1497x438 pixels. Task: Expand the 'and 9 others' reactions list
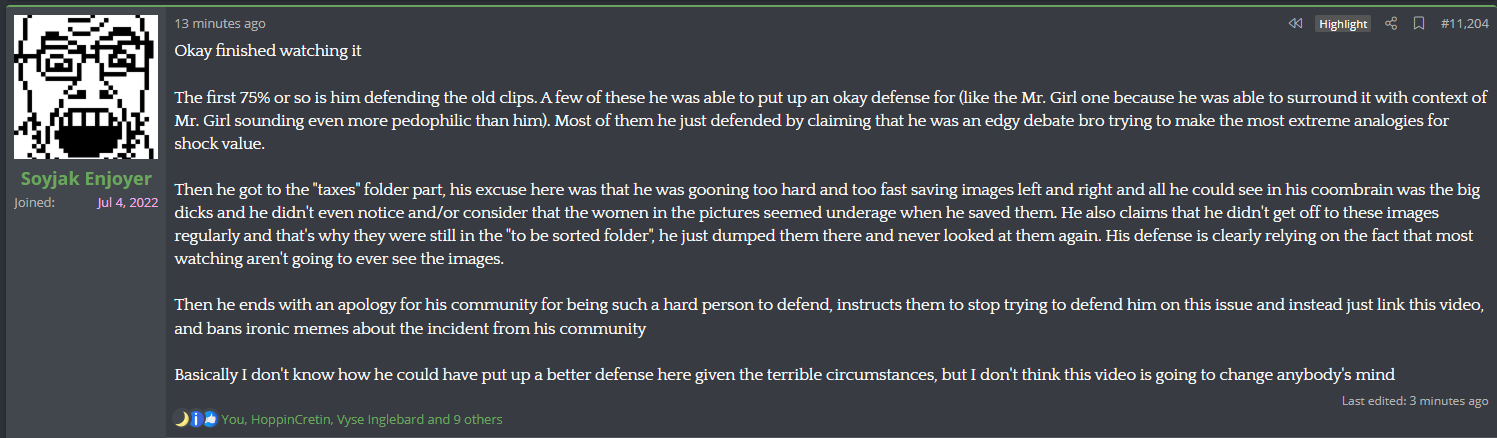(x=465, y=419)
